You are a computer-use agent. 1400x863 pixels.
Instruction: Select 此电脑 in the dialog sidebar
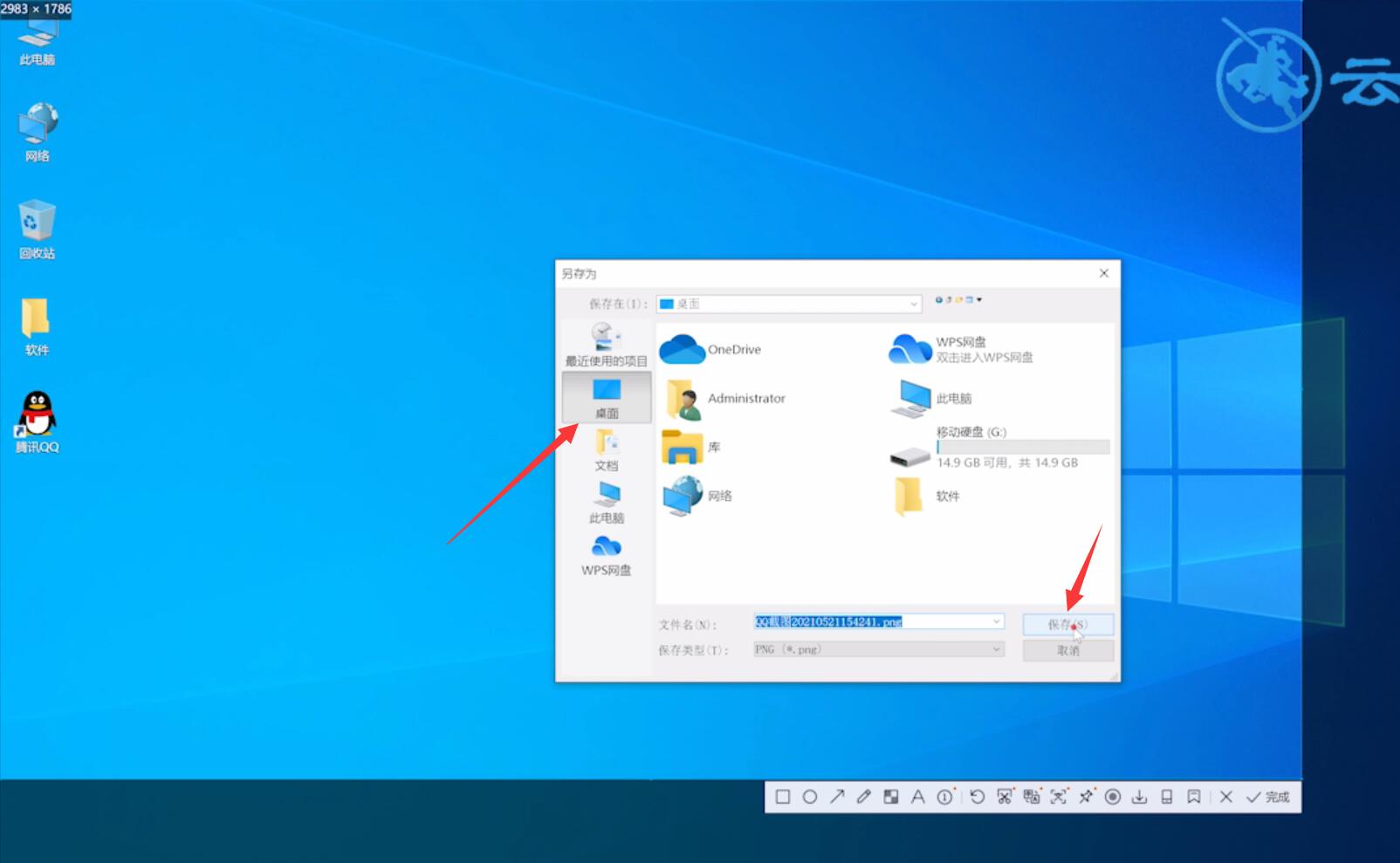[x=607, y=503]
